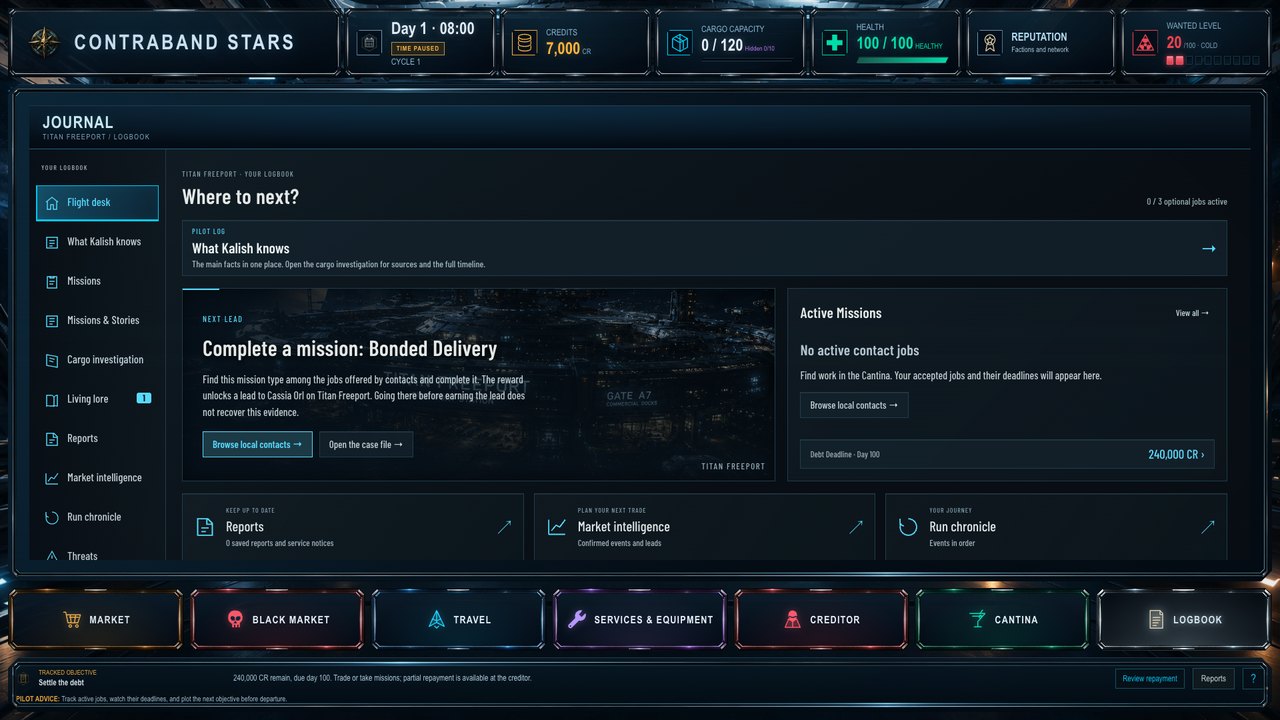
Task: Click the tracked objective pin icon
Action: coord(23,678)
